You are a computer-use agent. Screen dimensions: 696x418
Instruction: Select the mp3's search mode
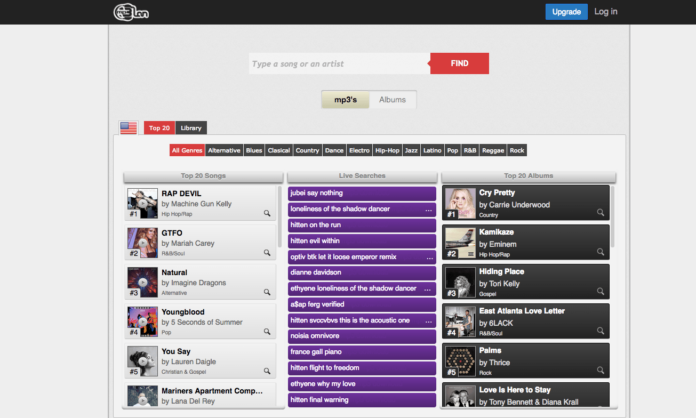[345, 100]
